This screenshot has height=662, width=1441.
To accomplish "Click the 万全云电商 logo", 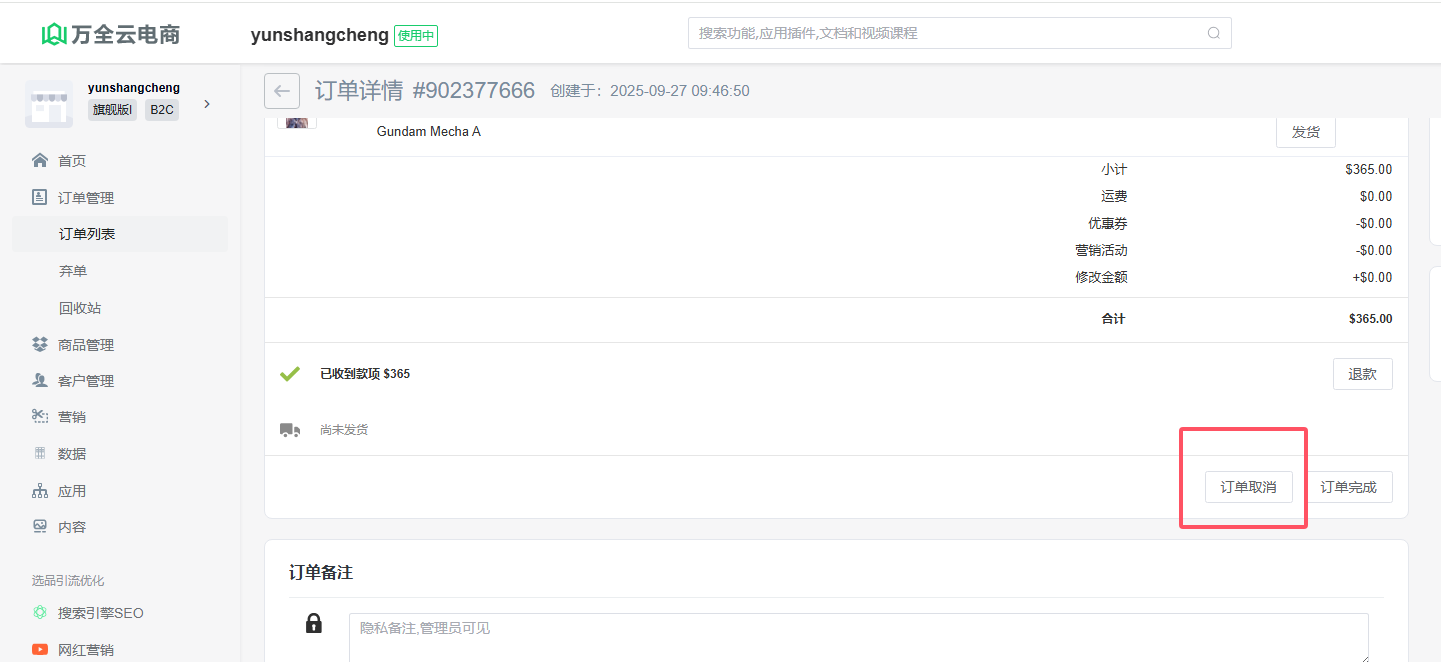I will coord(111,35).
